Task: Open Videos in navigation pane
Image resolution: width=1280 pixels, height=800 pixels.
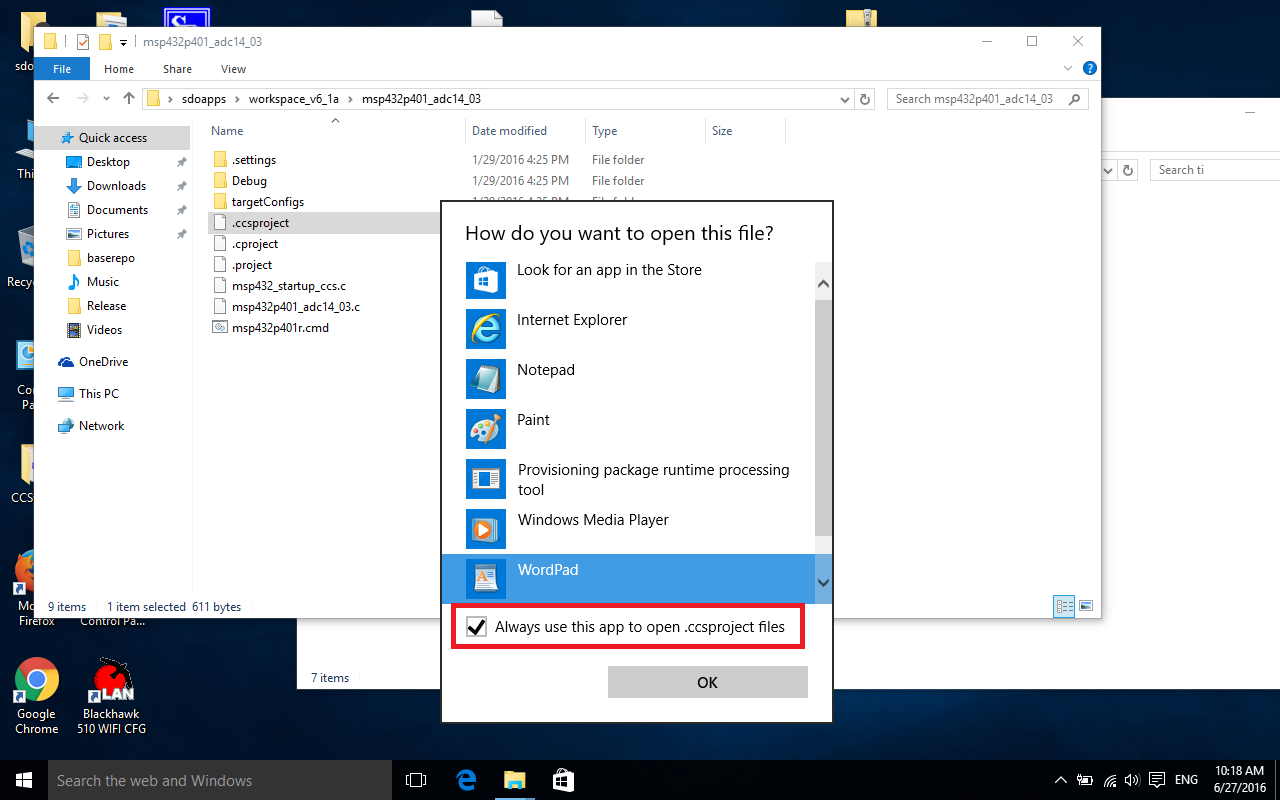Action: [x=104, y=330]
